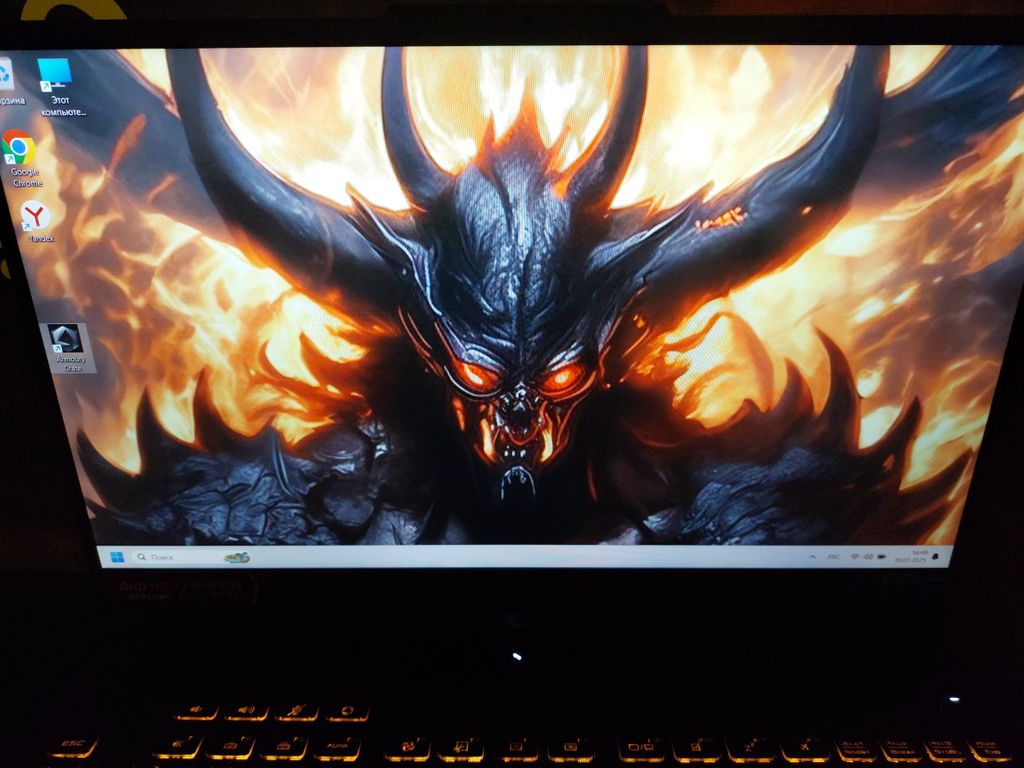Click the 'Armoury Crate' label text

coord(71,363)
